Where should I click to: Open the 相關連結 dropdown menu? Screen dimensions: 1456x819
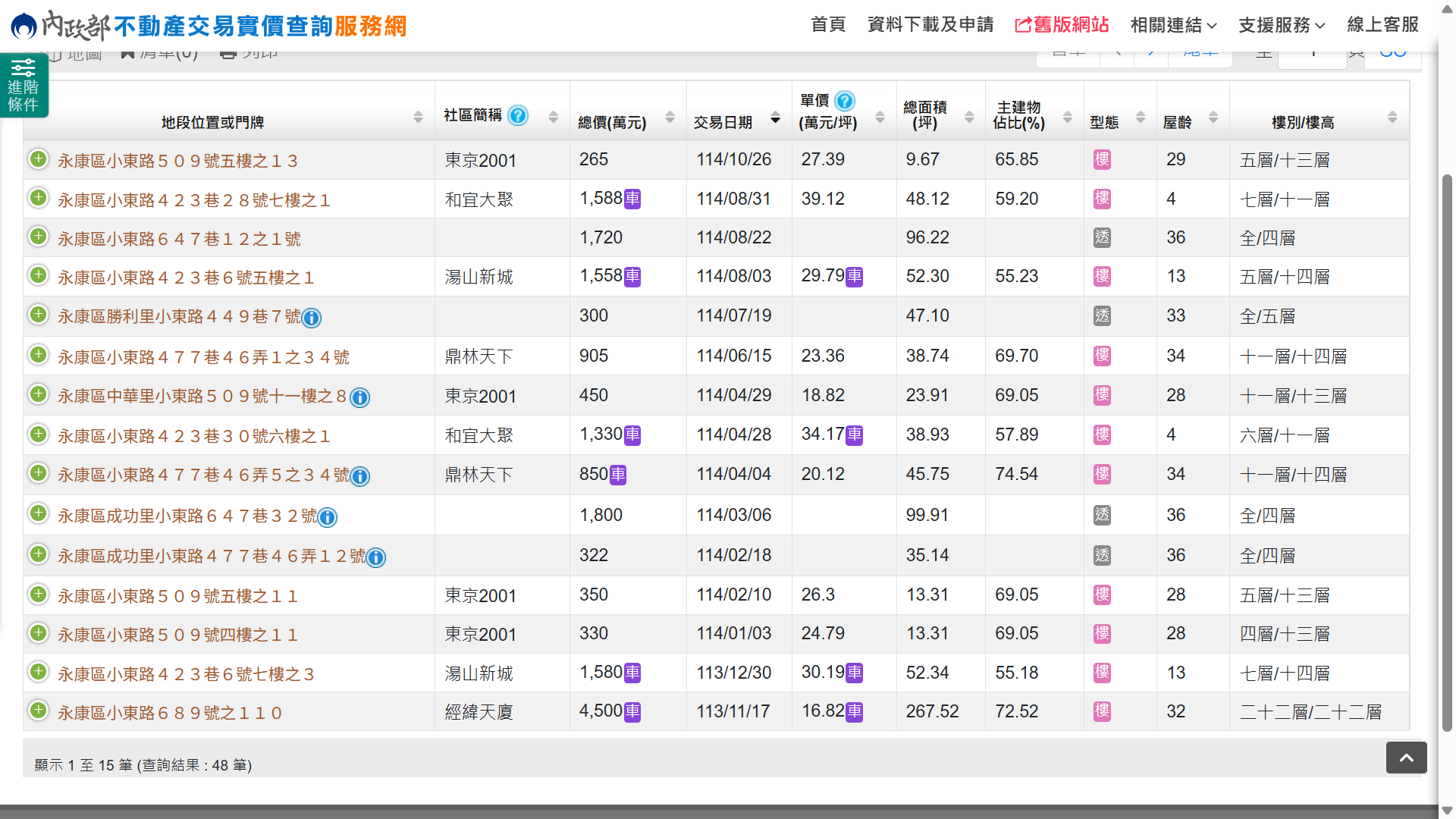click(x=1173, y=25)
